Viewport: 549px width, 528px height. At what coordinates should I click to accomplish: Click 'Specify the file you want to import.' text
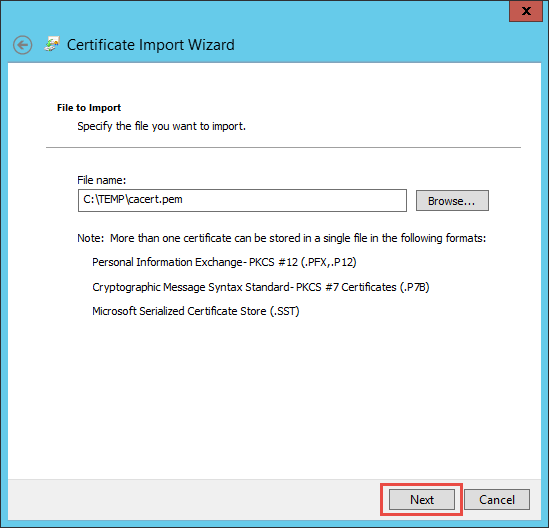pos(161,126)
